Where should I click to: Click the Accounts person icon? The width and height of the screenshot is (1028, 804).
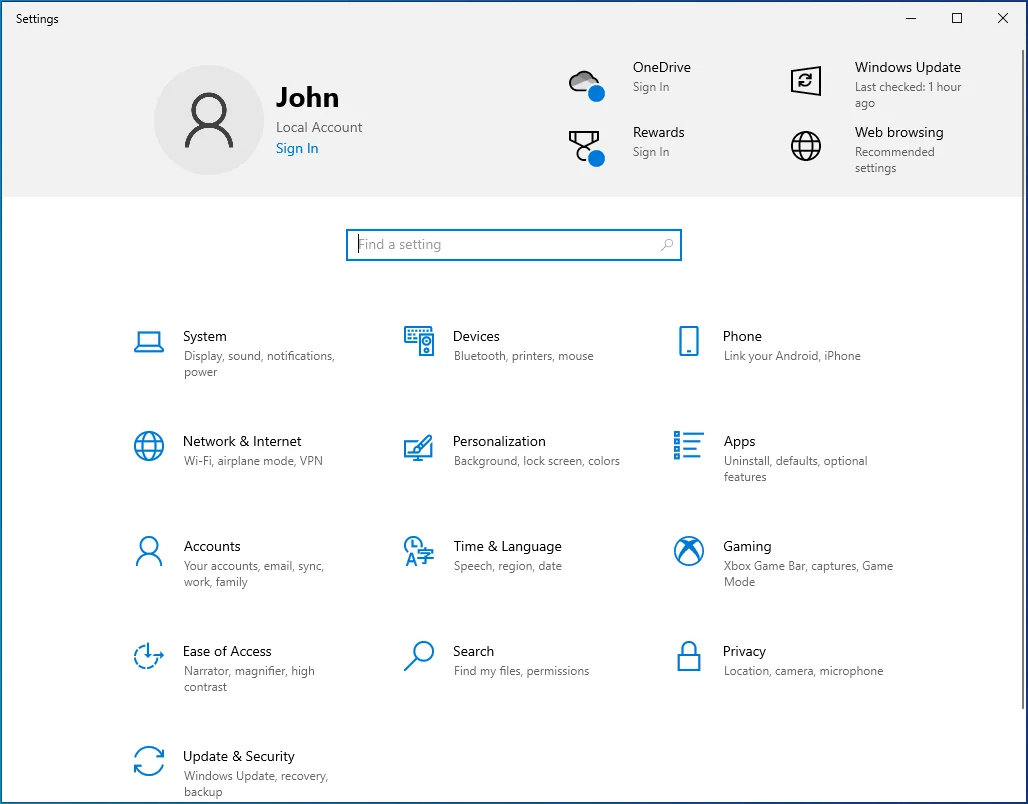tap(149, 551)
